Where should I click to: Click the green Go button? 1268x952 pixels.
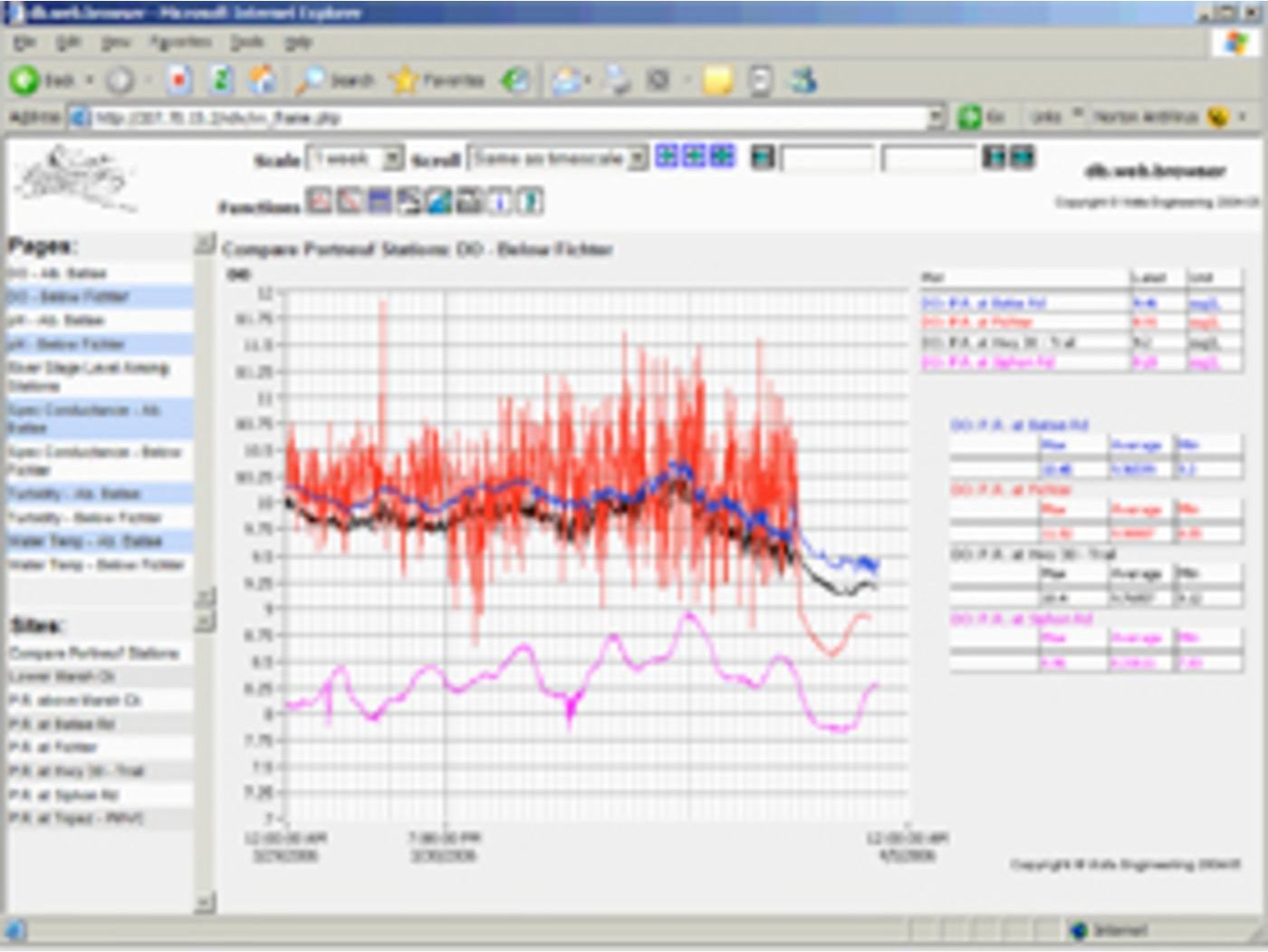pyautogui.click(x=983, y=118)
